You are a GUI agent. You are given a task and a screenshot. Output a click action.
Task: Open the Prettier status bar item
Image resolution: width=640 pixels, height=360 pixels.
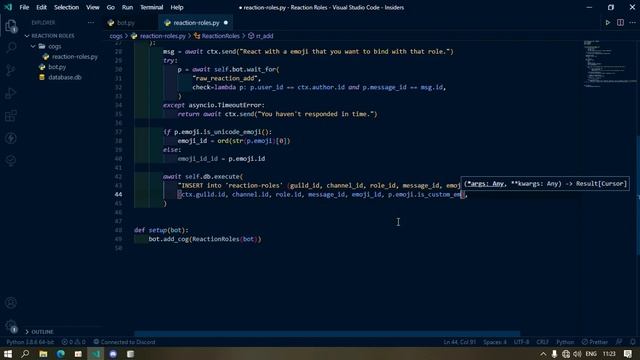(595, 342)
